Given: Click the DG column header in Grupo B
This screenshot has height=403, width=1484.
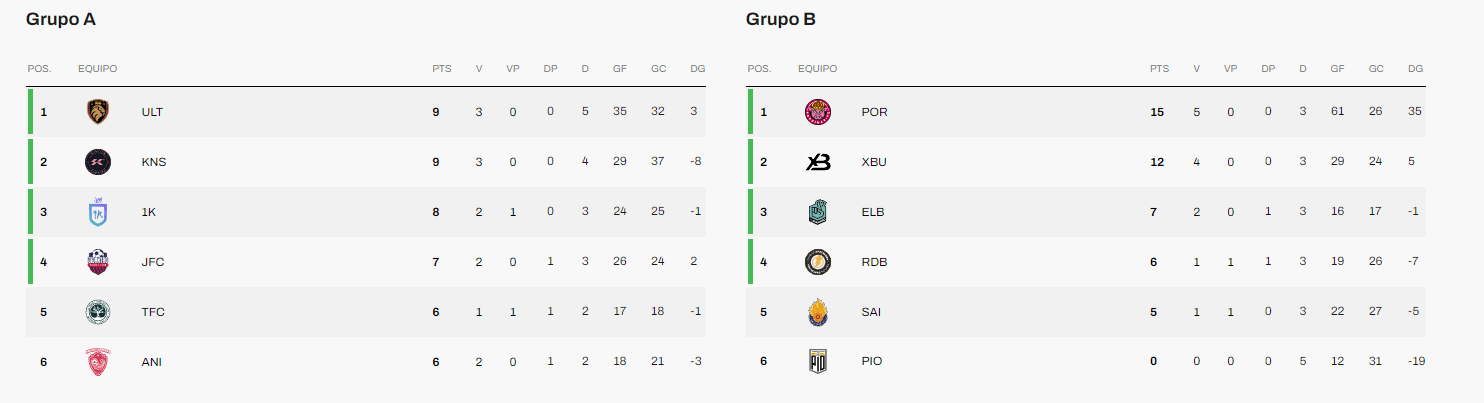Looking at the screenshot, I should tap(1415, 69).
